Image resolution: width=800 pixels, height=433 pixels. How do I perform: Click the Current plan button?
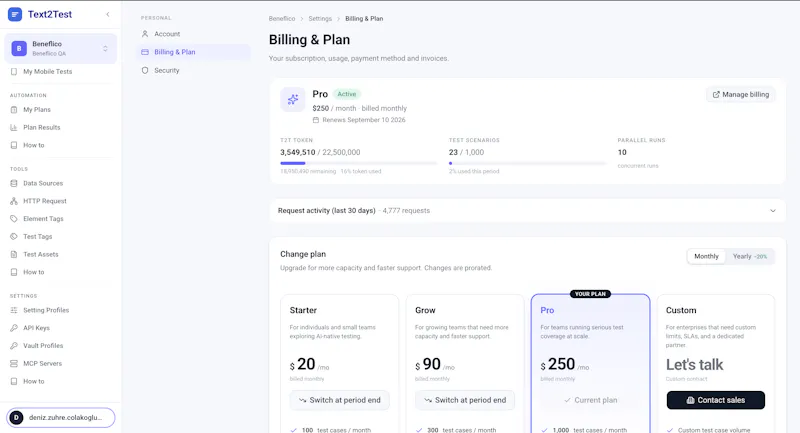(590, 400)
